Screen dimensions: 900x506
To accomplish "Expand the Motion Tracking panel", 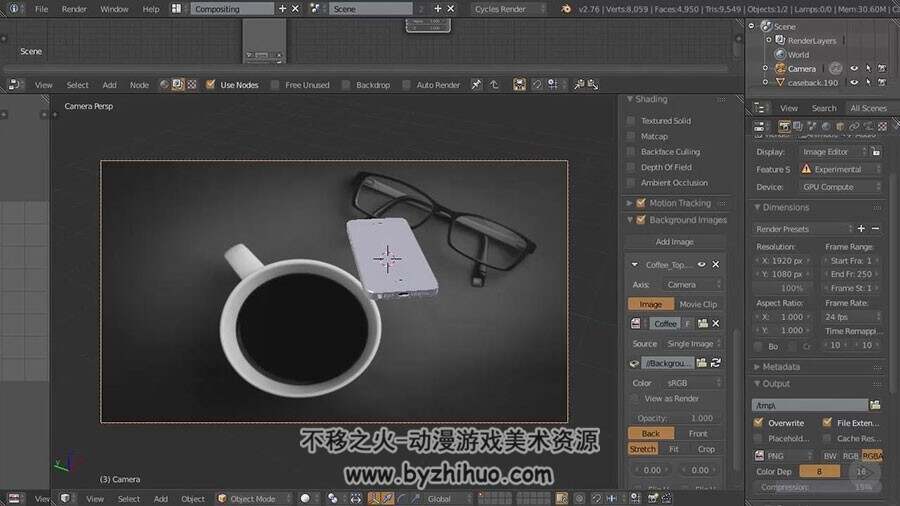I will pos(630,203).
